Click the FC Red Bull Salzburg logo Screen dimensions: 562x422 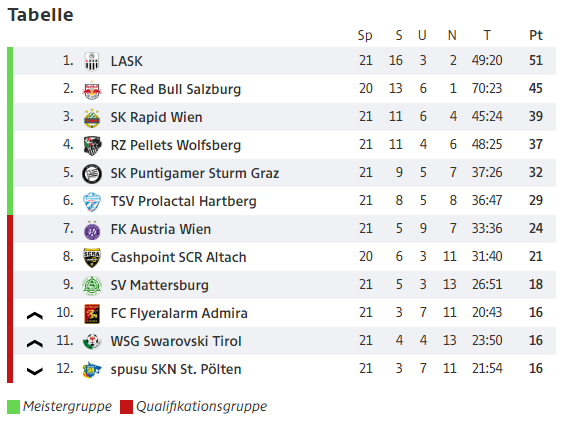tap(92, 90)
